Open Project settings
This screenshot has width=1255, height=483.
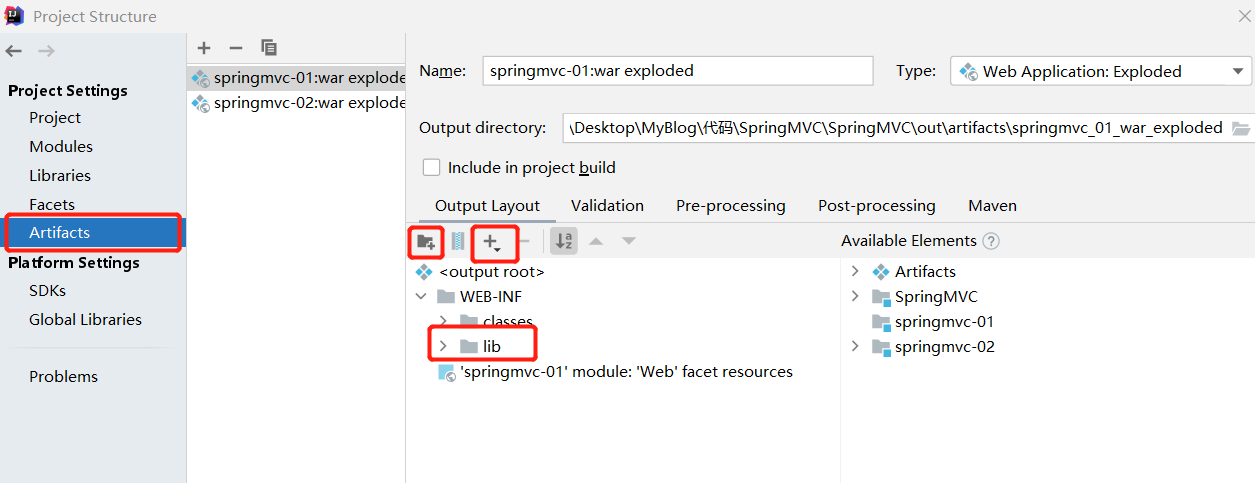[x=55, y=118]
